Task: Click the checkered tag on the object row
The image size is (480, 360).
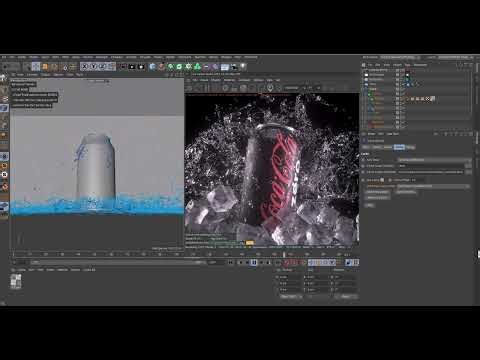Action: click(x=428, y=99)
